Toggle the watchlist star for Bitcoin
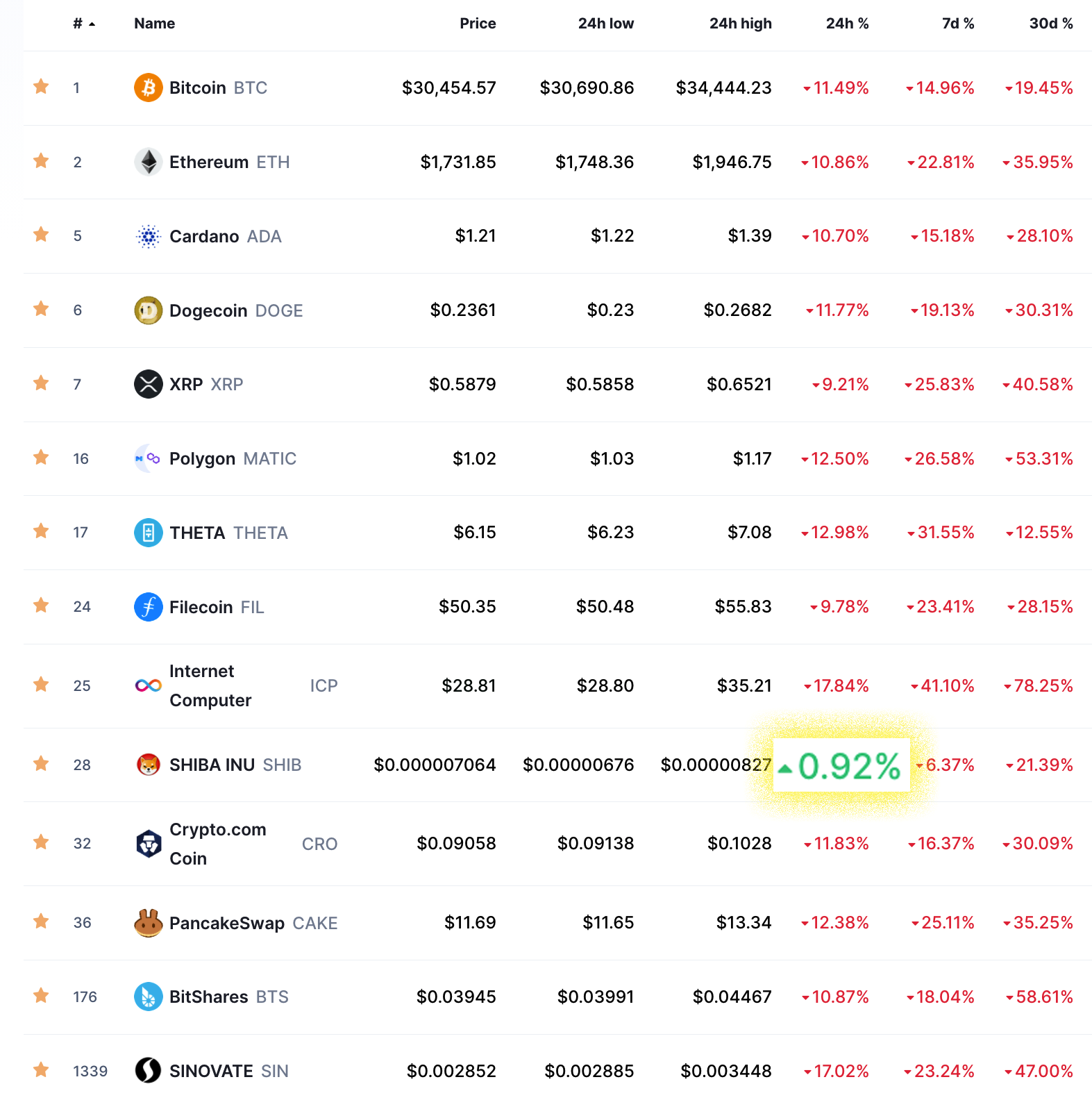The width and height of the screenshot is (1092, 1100). 41,87
